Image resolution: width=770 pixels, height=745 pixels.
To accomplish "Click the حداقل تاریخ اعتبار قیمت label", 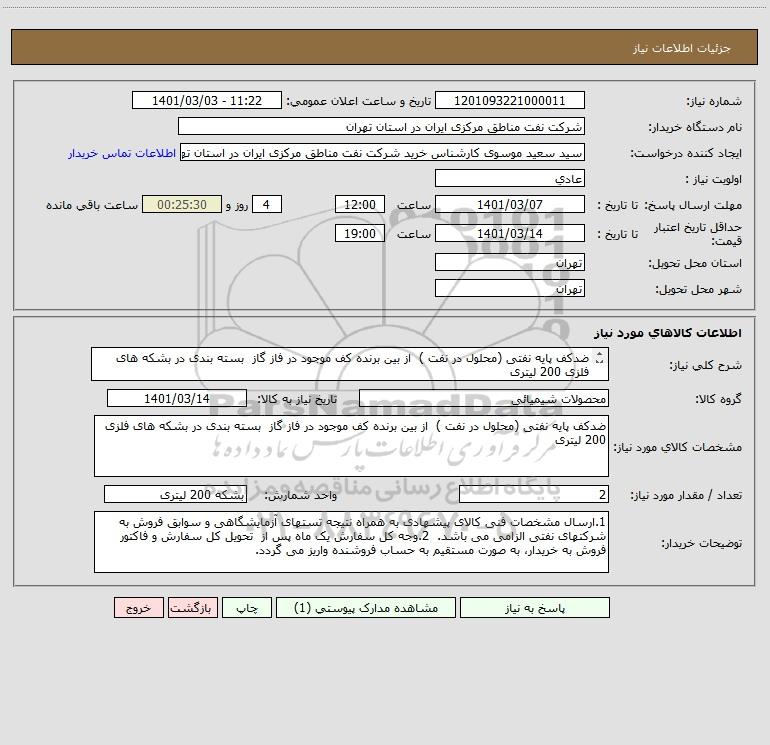I will [x=698, y=234].
